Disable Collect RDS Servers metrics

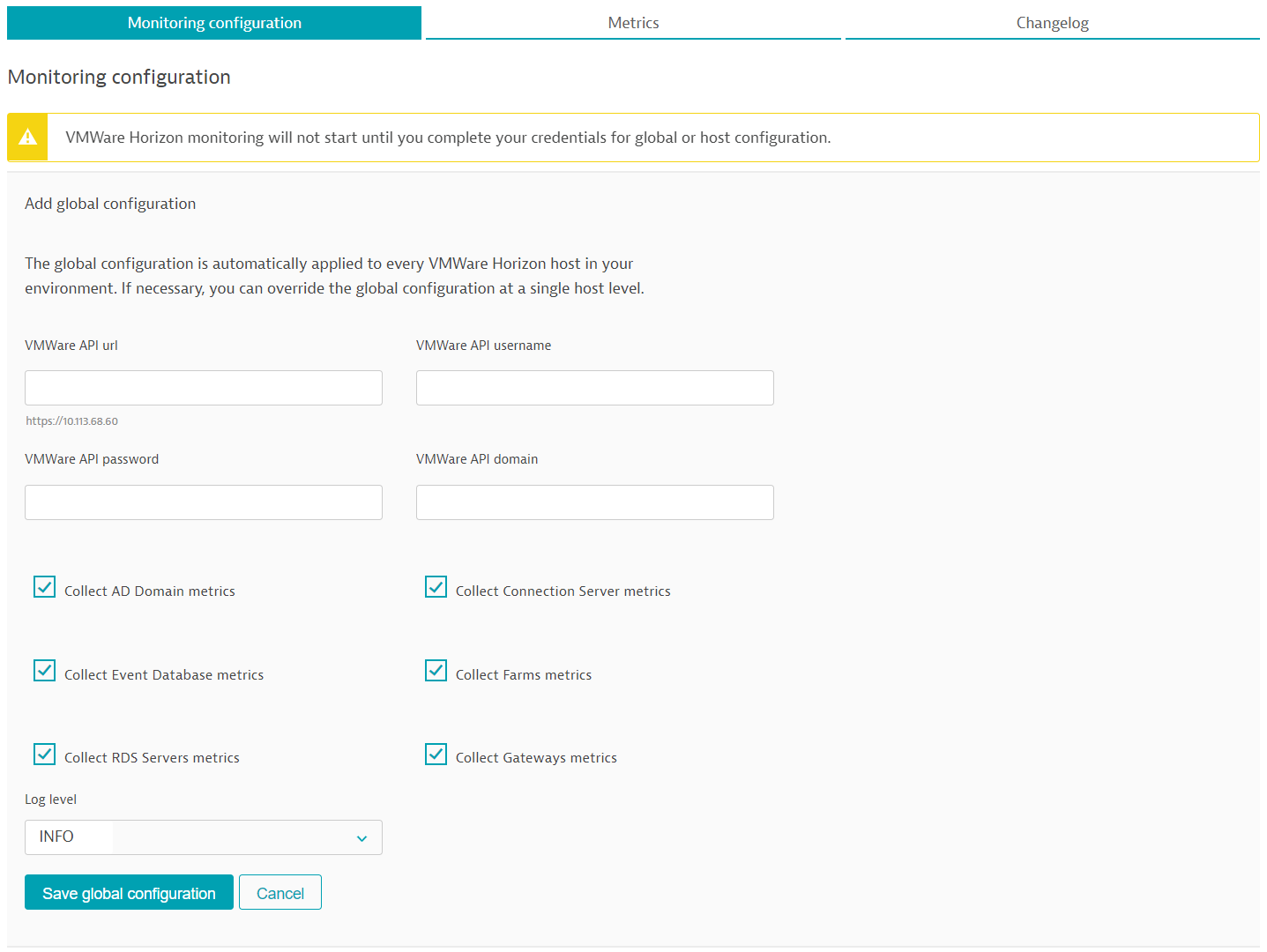point(45,755)
